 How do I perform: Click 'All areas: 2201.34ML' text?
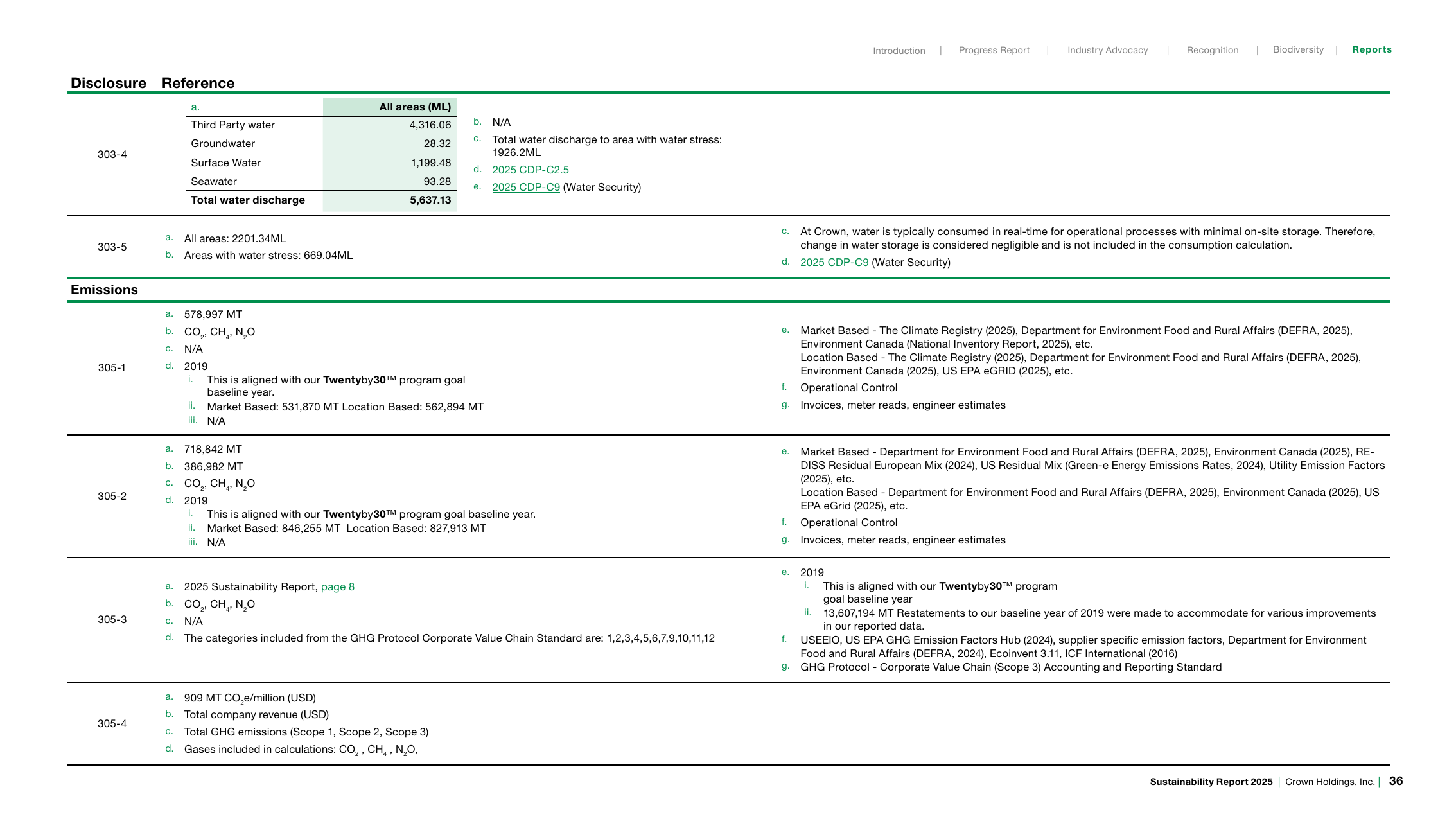pos(234,238)
